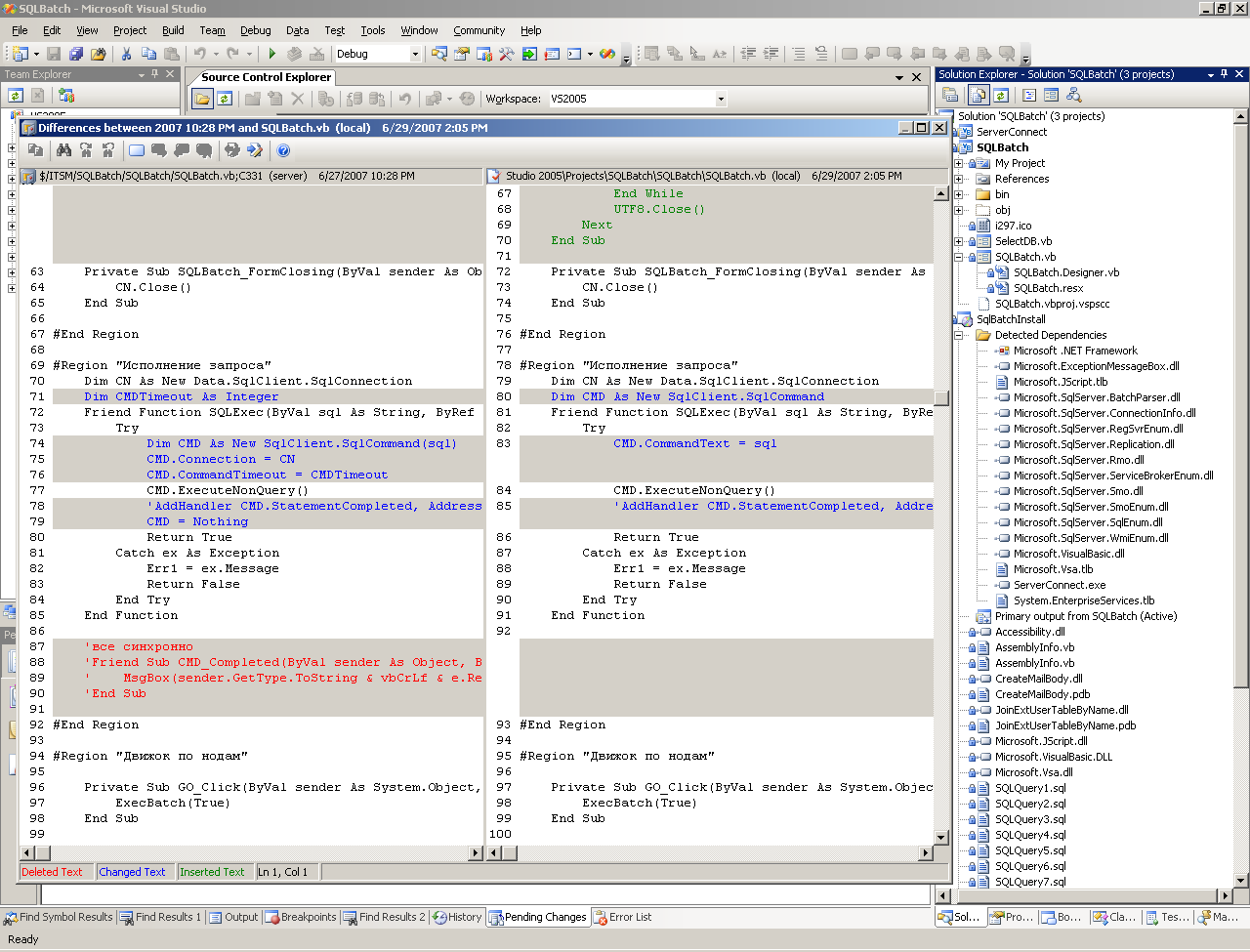Toggle Show All Files in Solution Explorer
The height and width of the screenshot is (952, 1250).
[978, 95]
